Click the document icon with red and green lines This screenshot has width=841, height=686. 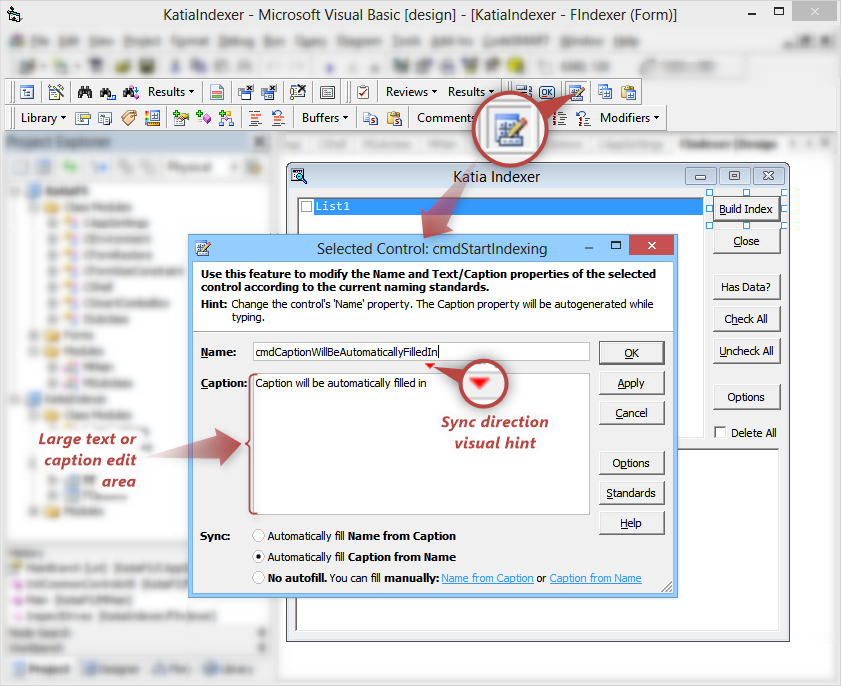click(x=217, y=92)
